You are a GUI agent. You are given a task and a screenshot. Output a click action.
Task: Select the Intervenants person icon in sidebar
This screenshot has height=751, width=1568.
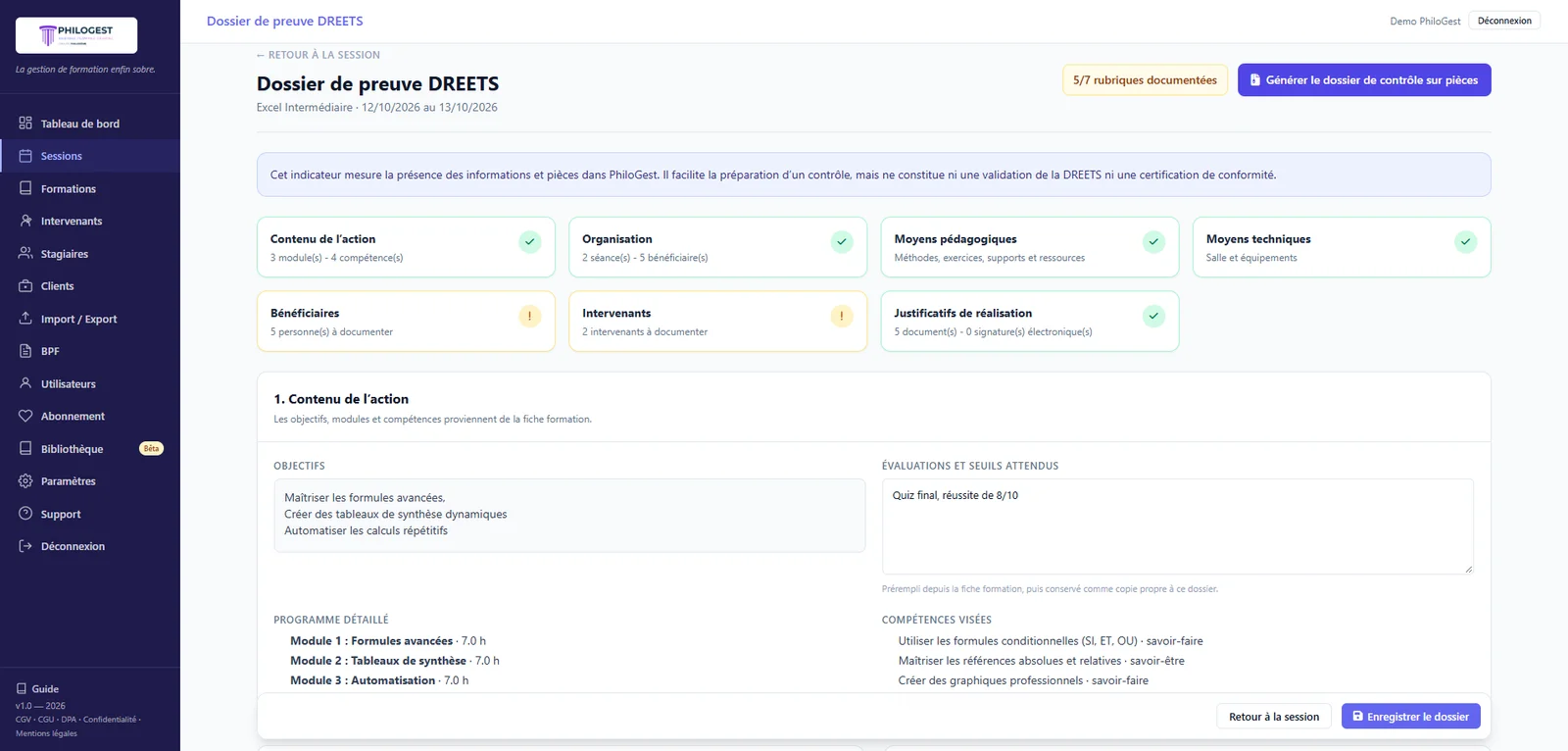coord(25,221)
